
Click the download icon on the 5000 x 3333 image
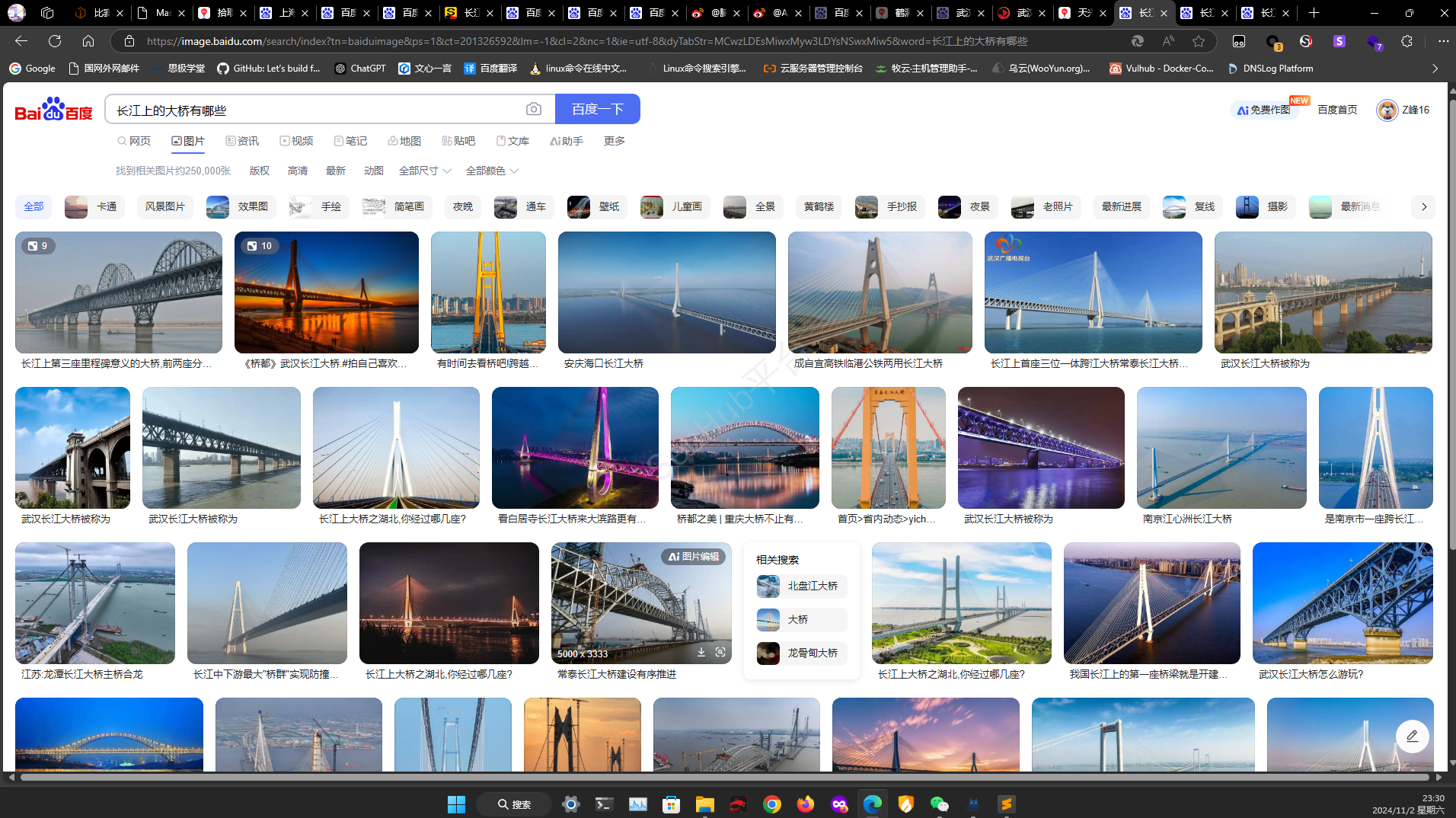point(701,653)
